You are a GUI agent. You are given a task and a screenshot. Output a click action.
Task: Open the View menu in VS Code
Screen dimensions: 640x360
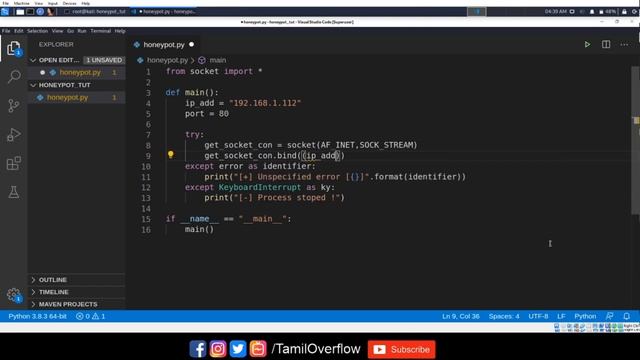click(x=58, y=31)
